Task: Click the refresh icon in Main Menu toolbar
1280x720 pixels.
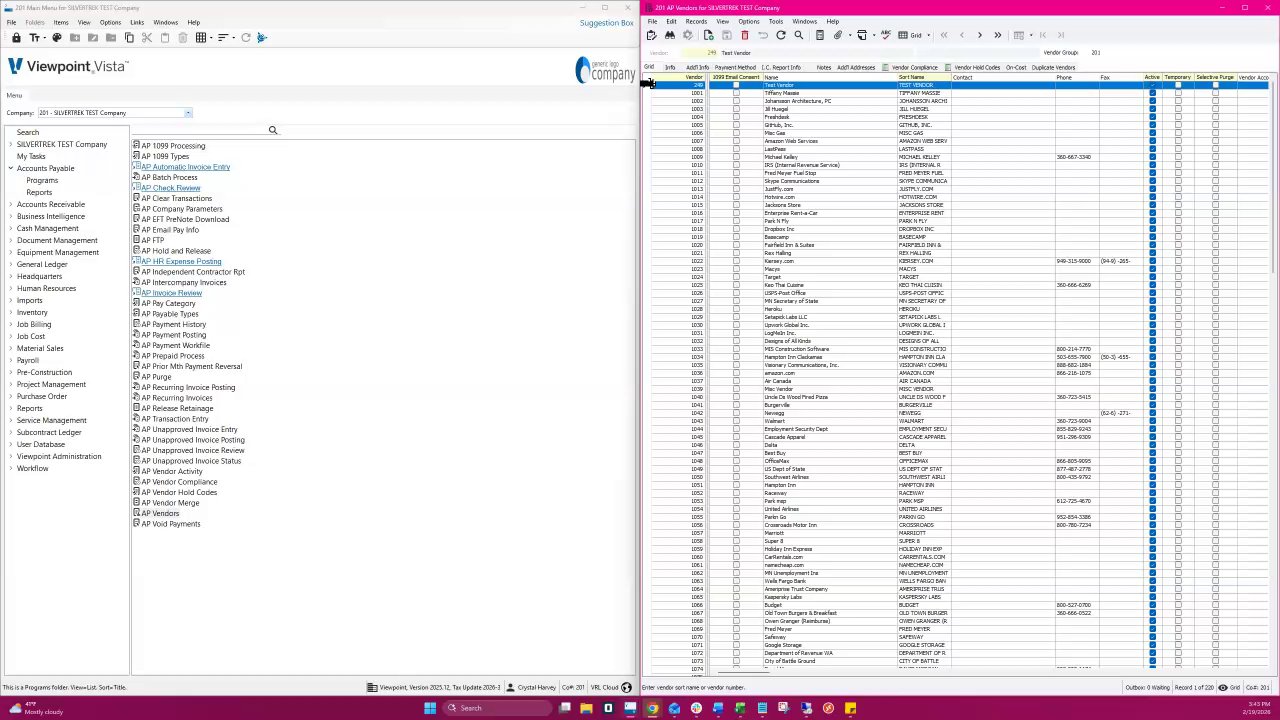Action: coord(246,38)
